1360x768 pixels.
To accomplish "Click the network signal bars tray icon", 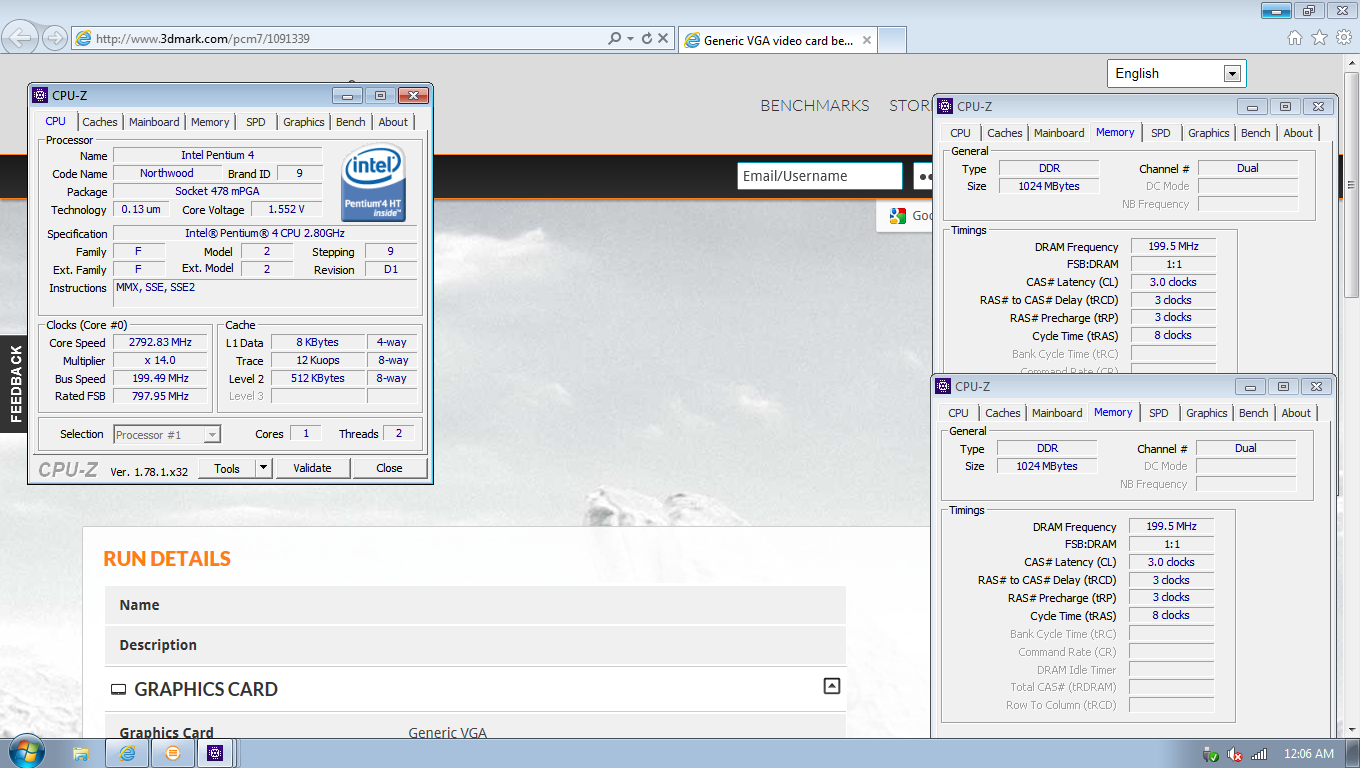I will [1259, 754].
